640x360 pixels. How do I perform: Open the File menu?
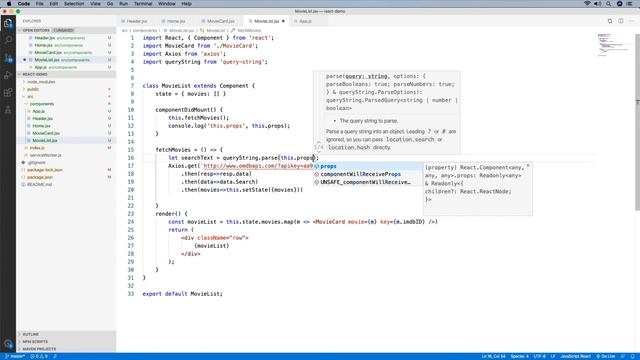[x=40, y=4]
